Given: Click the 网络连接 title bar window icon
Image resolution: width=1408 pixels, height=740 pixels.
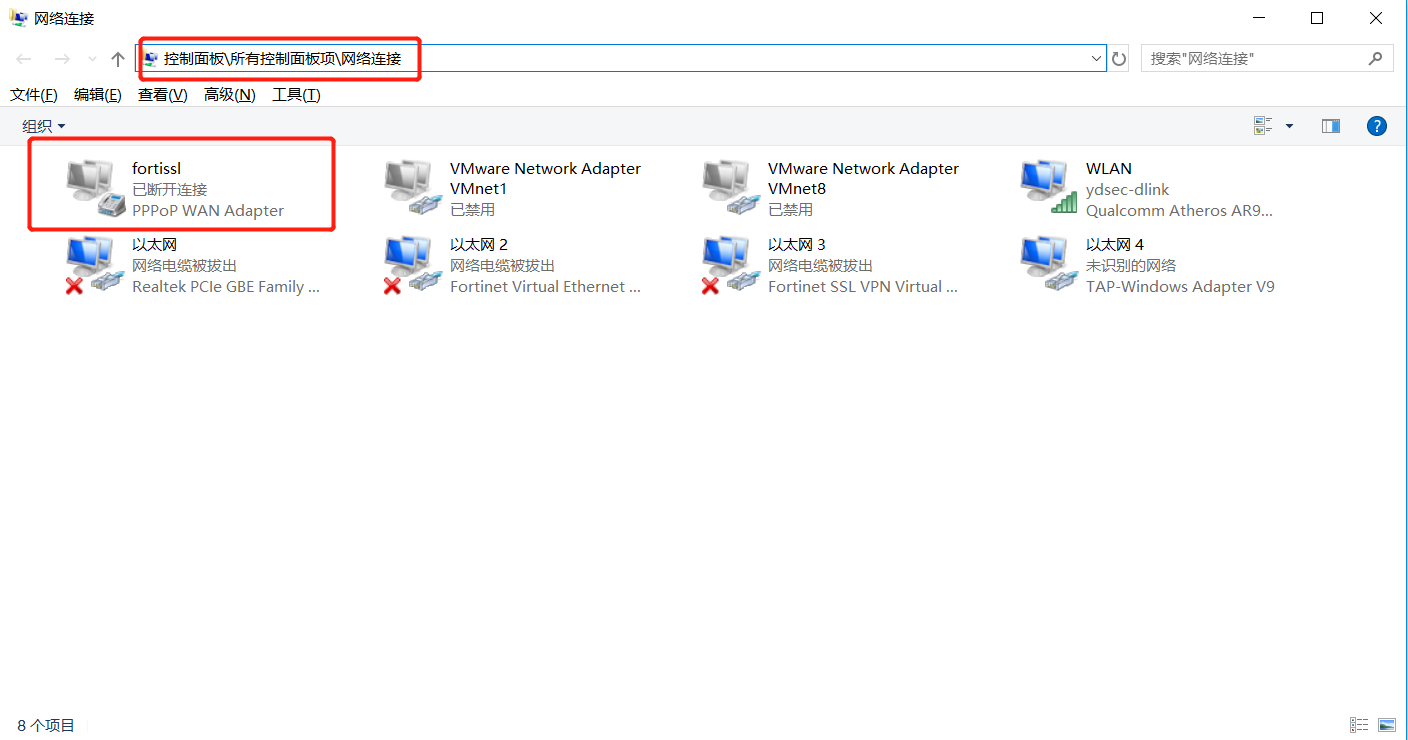Looking at the screenshot, I should tap(19, 18).
